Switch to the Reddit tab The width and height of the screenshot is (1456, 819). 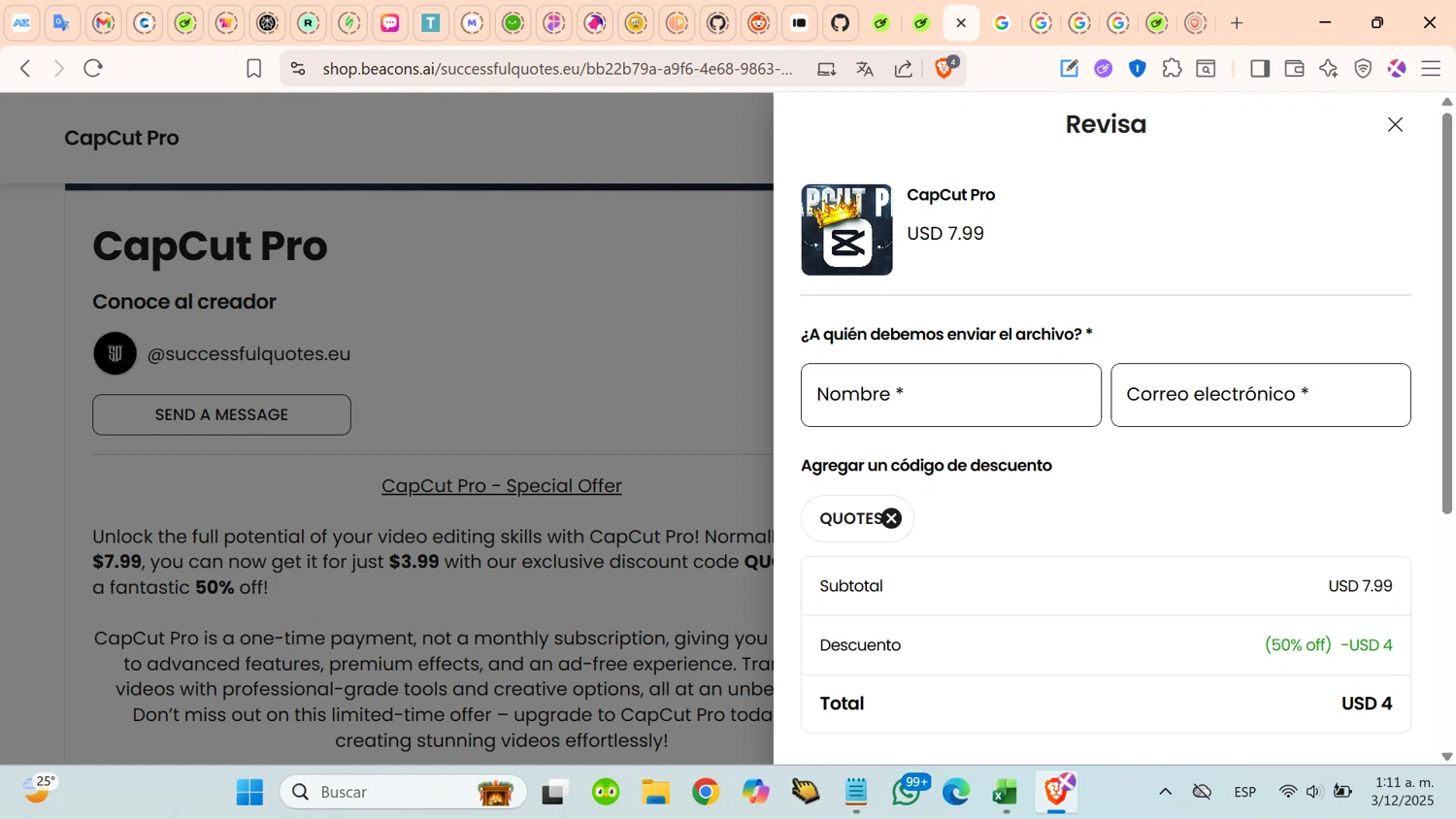[x=758, y=22]
